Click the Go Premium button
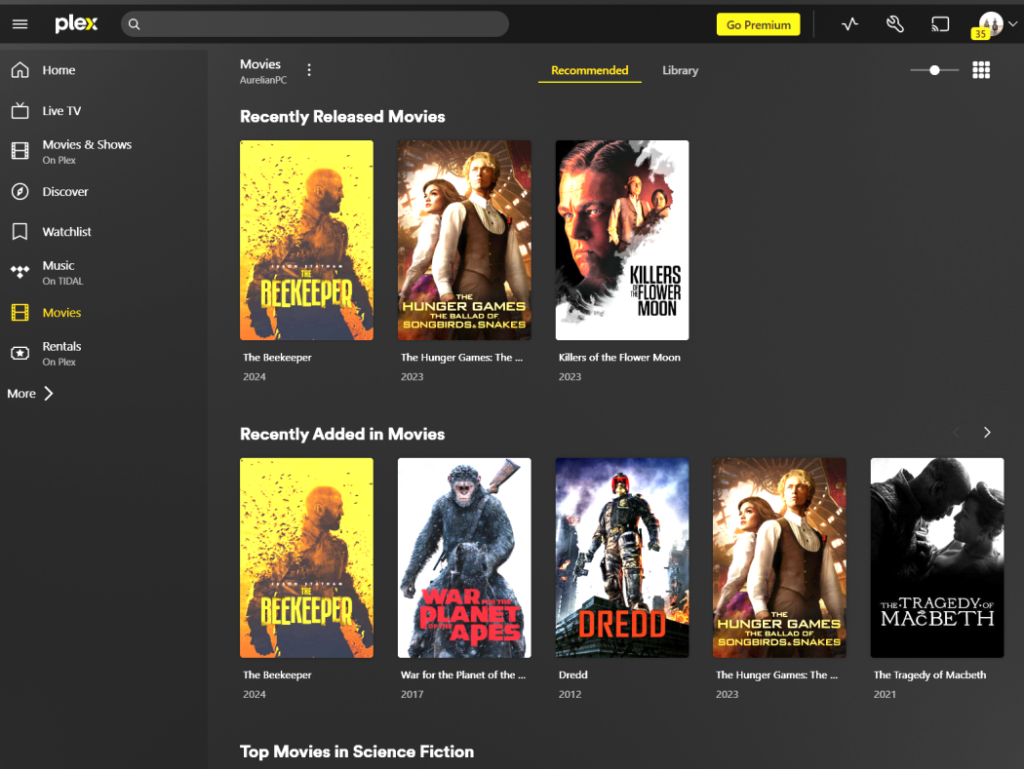This screenshot has height=769, width=1024. point(758,25)
